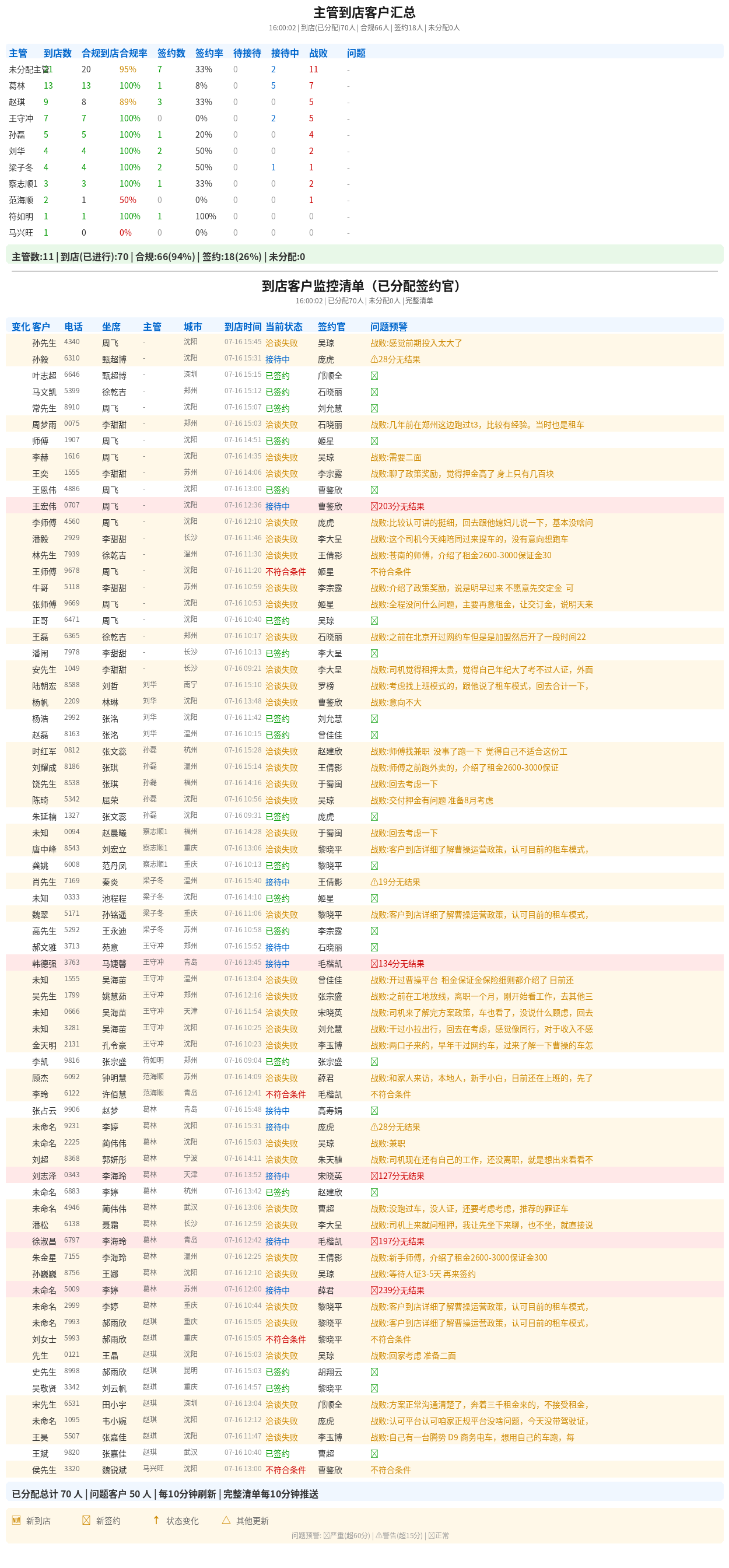This screenshot has height=1568, width=729.
Task: Click the 新到店 NEW legend icon
Action: pyautogui.click(x=16, y=1520)
